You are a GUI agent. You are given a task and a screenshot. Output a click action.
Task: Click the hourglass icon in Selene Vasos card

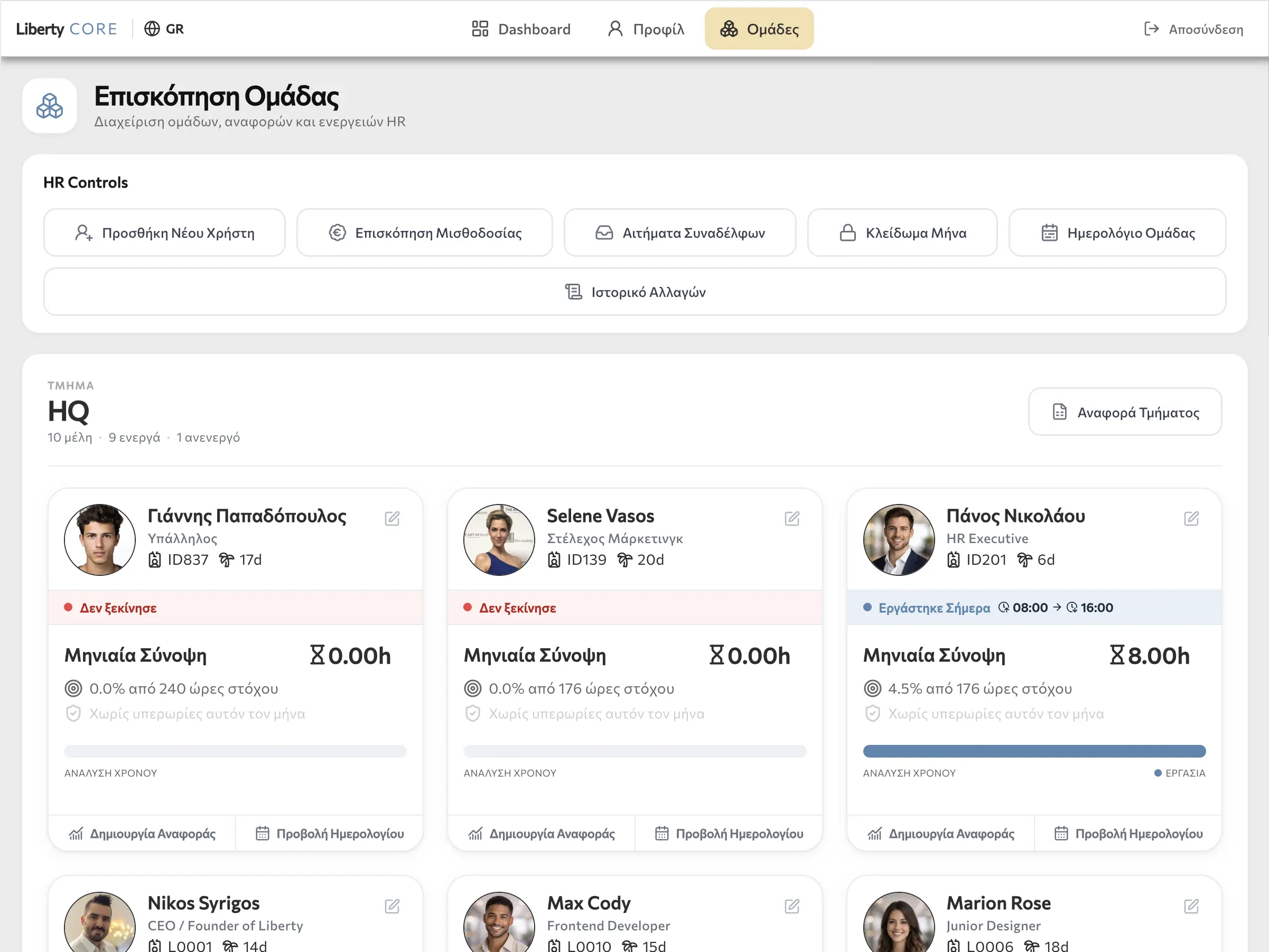point(716,655)
